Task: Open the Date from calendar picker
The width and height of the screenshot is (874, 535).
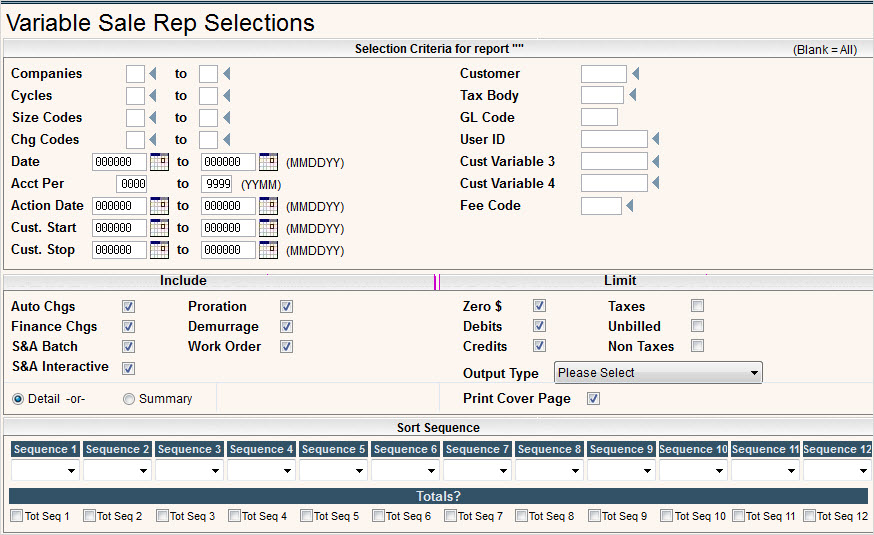Action: (159, 162)
